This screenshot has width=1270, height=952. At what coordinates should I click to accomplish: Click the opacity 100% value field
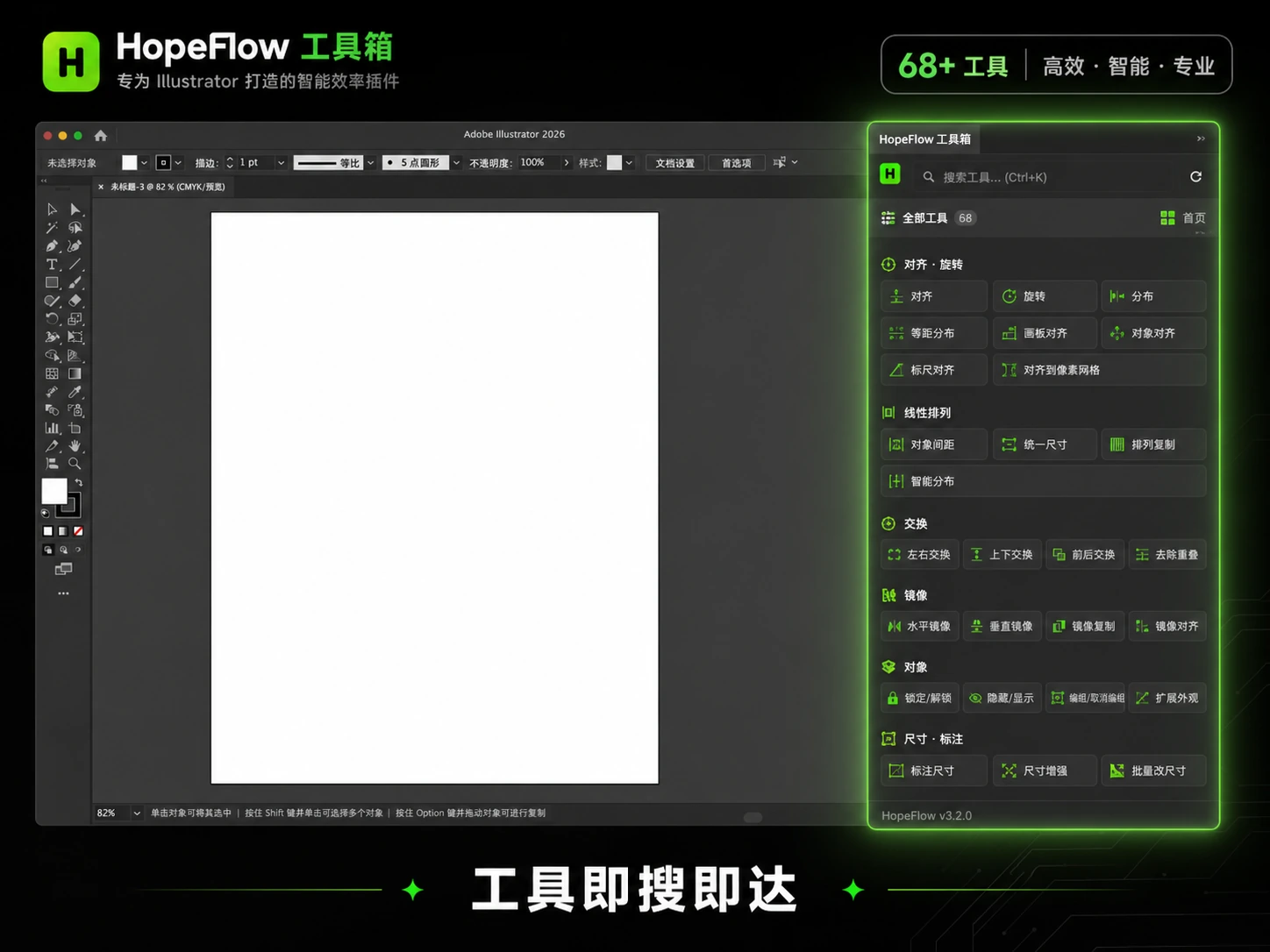point(538,163)
